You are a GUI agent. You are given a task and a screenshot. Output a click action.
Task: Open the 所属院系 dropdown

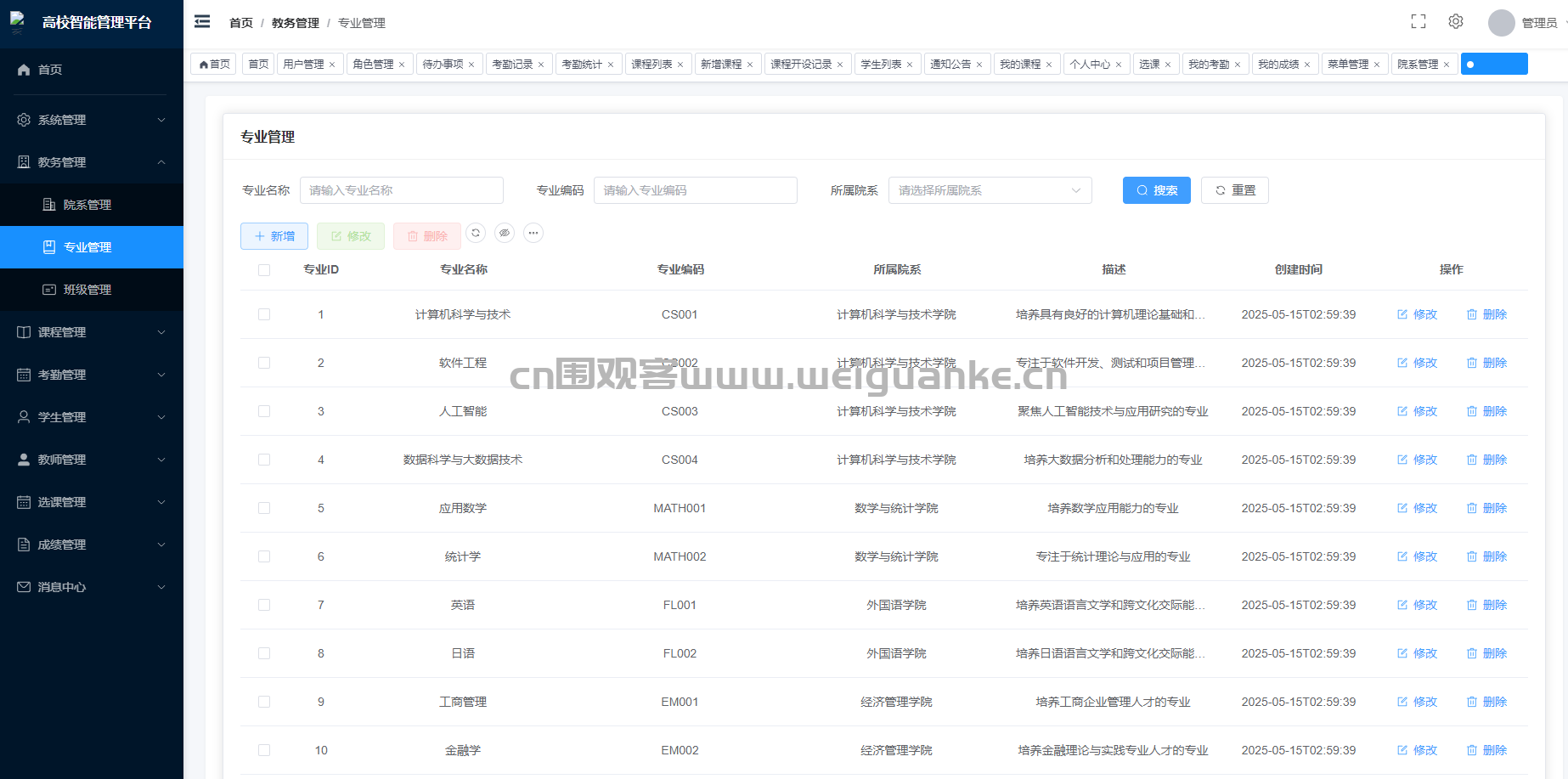pos(990,190)
